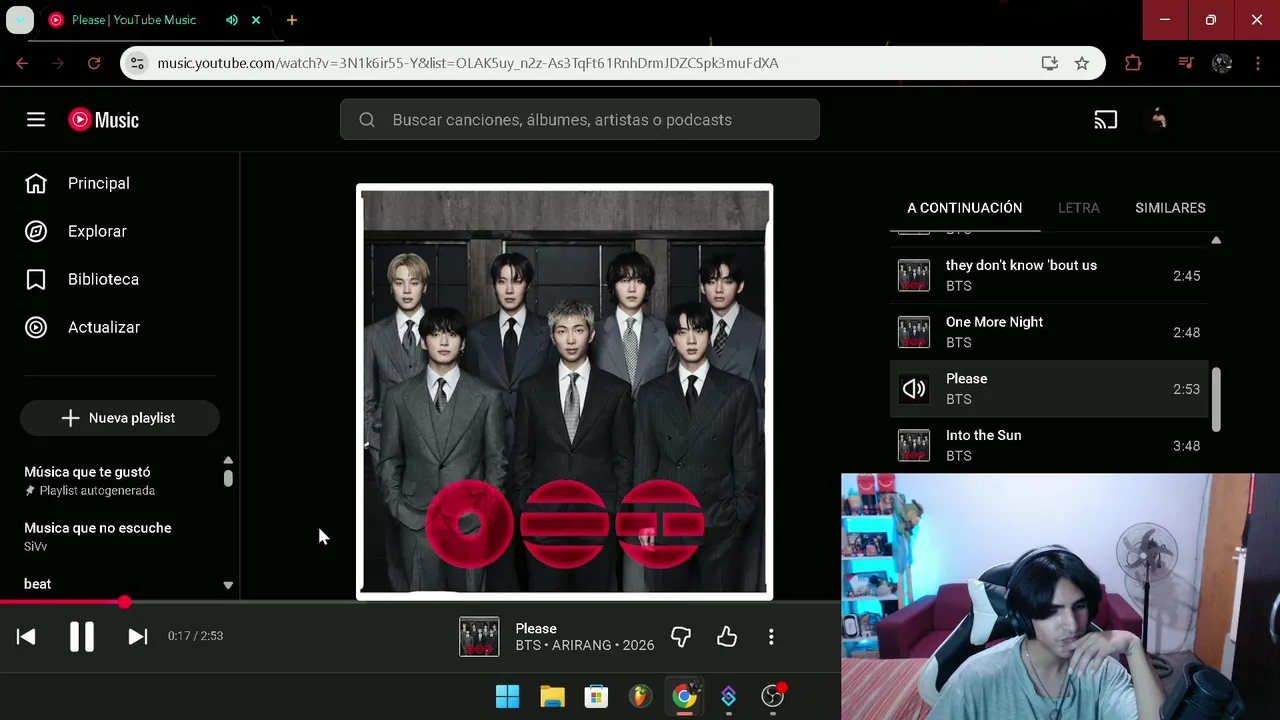1280x720 pixels.
Task: View site information icon in address bar
Action: (137, 63)
